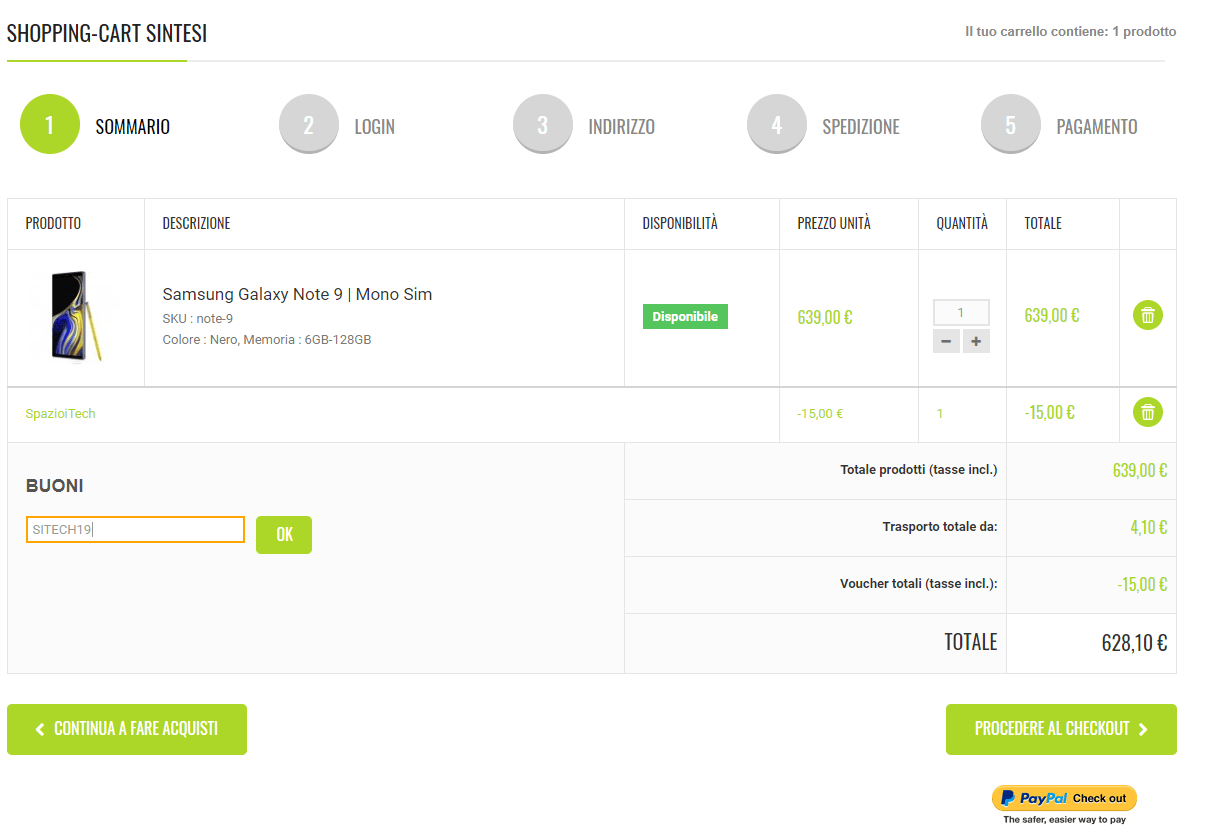Click the quantity input field
The image size is (1215, 832).
pos(961,312)
